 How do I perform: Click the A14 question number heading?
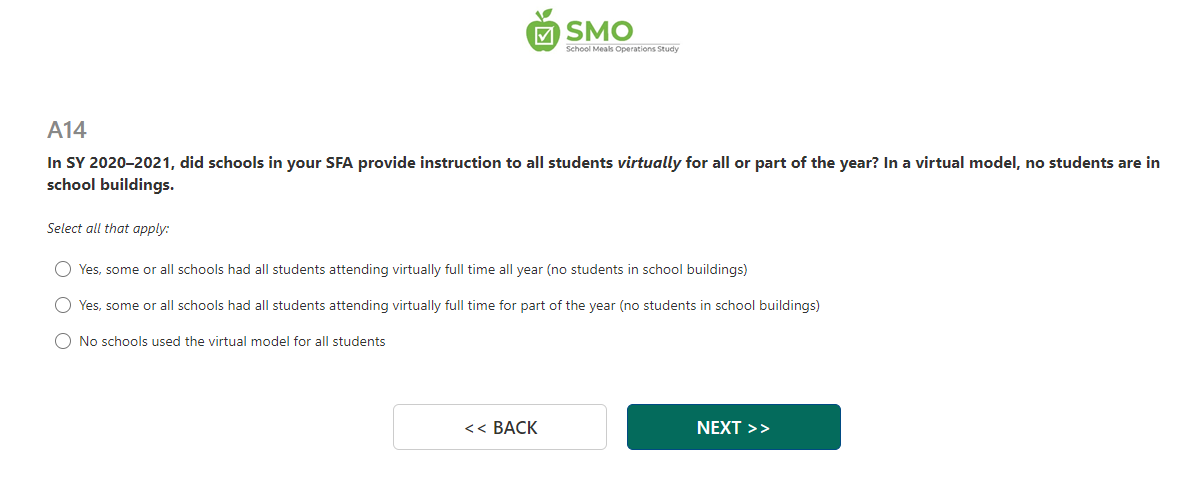click(x=68, y=129)
